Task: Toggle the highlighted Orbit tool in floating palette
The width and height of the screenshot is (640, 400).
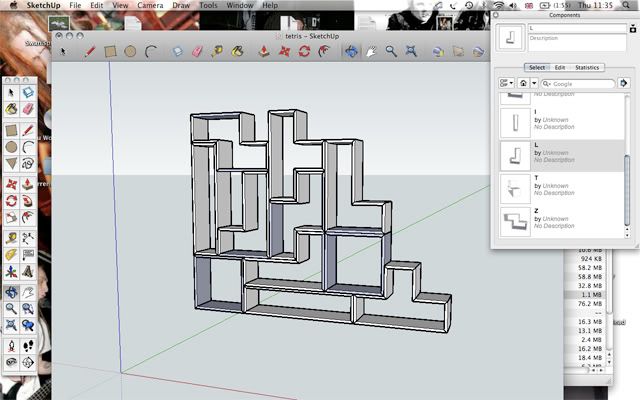Action: tap(11, 292)
